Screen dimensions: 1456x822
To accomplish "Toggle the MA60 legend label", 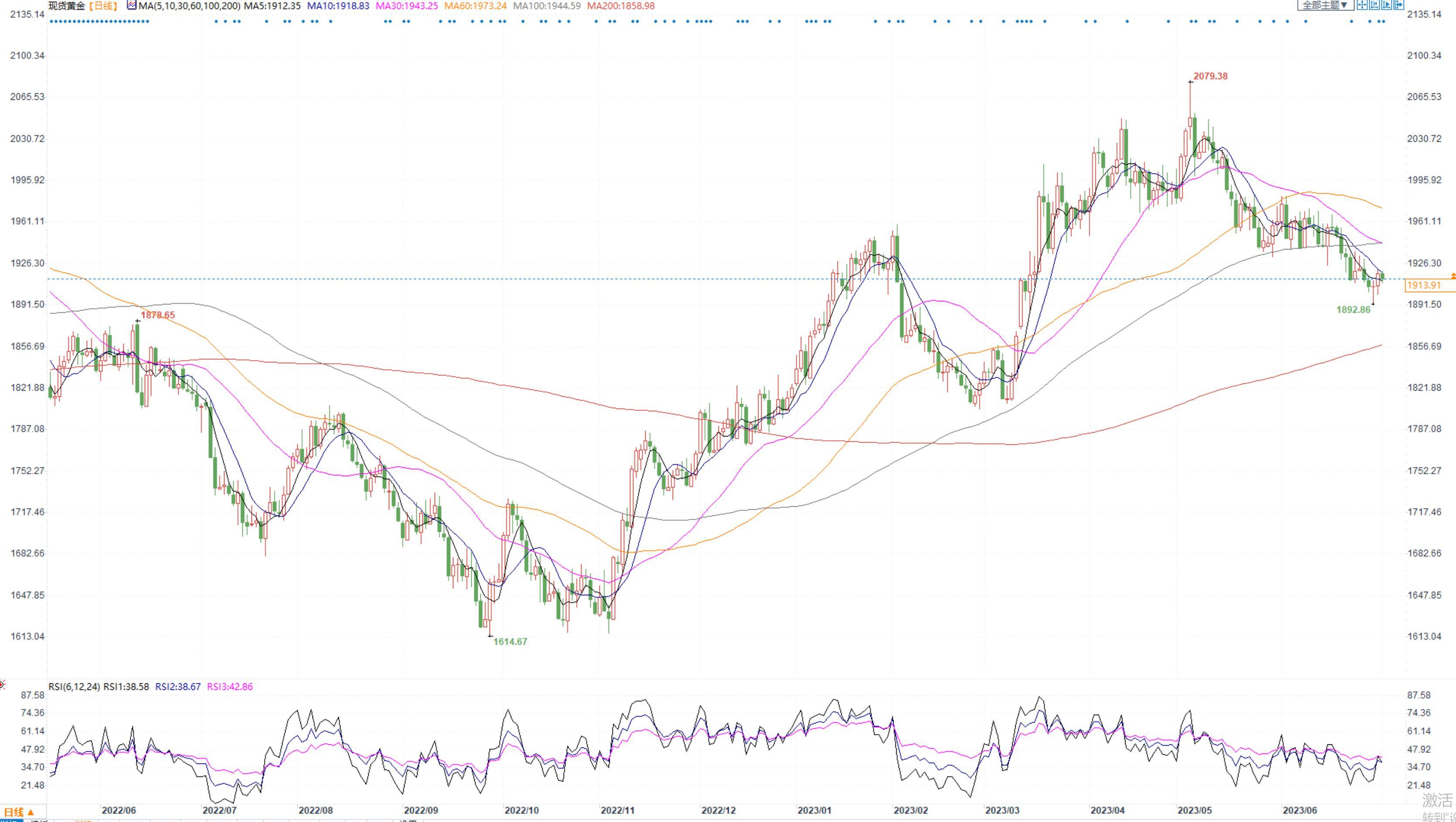I will tap(475, 6).
